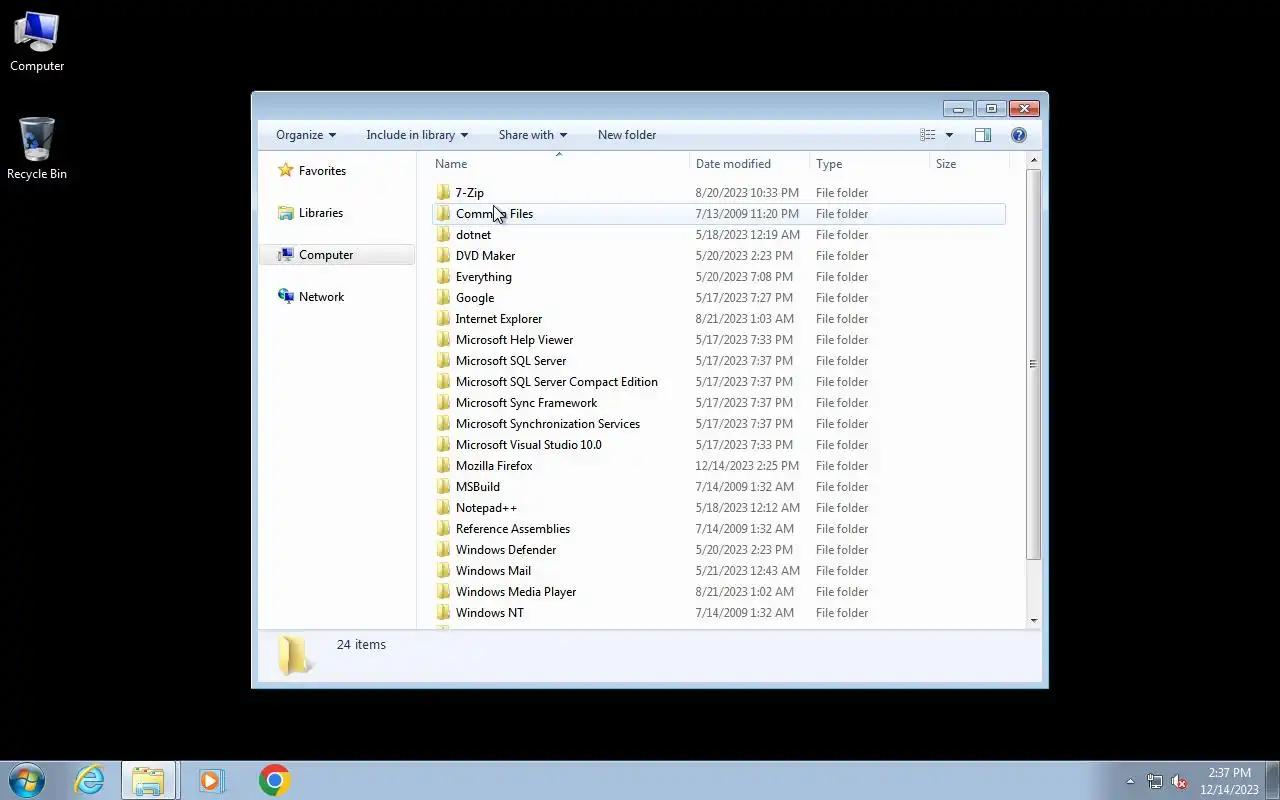
Task: Launch Google Chrome from the taskbar
Action: pos(274,780)
